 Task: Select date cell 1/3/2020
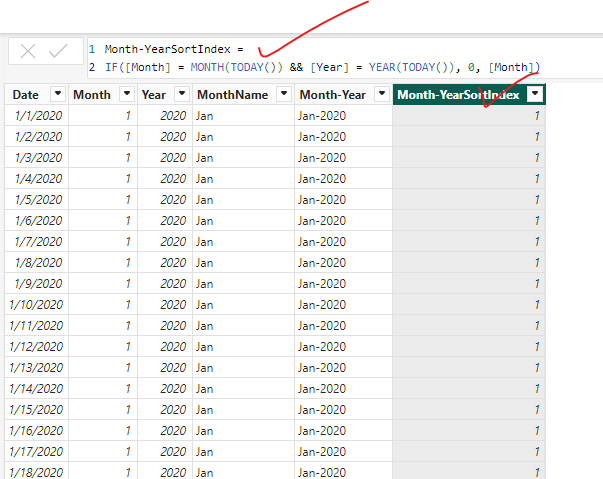tap(38, 158)
